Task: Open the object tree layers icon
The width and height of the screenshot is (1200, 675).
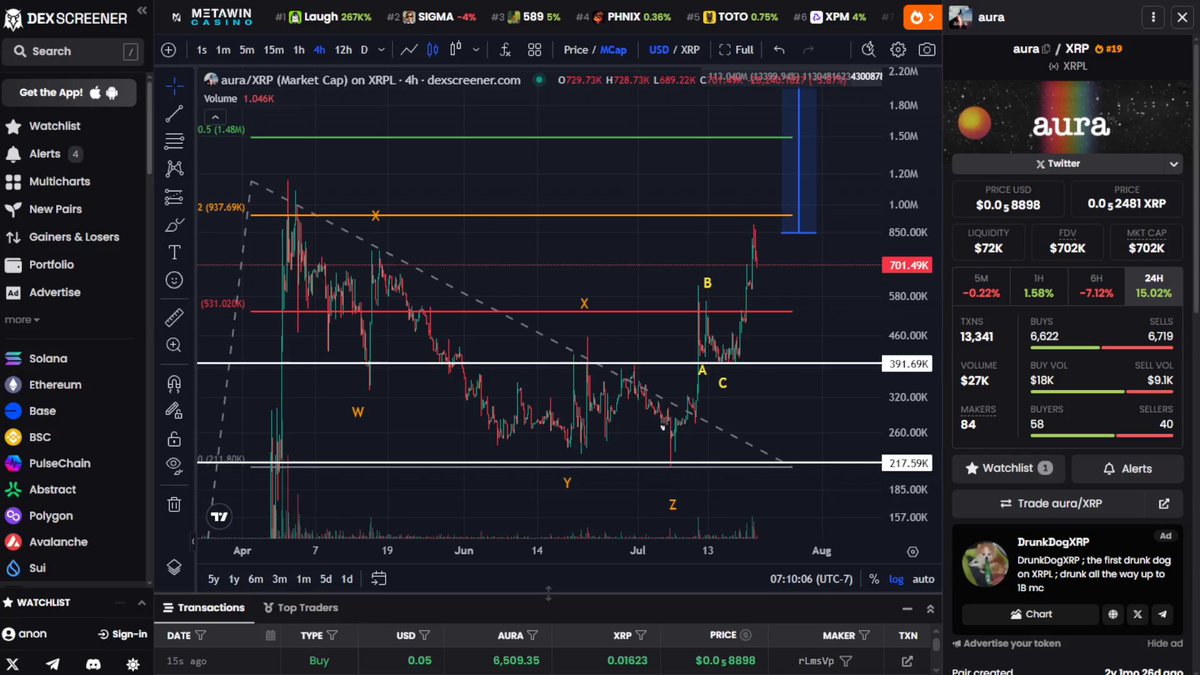Action: coord(174,567)
